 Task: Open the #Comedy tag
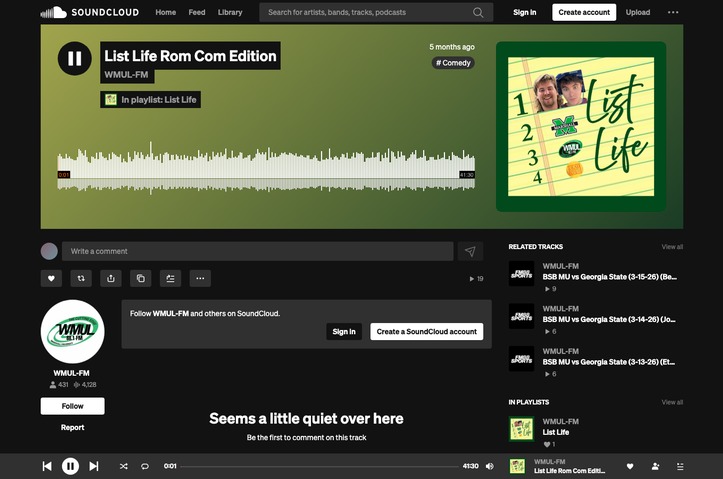coord(453,63)
